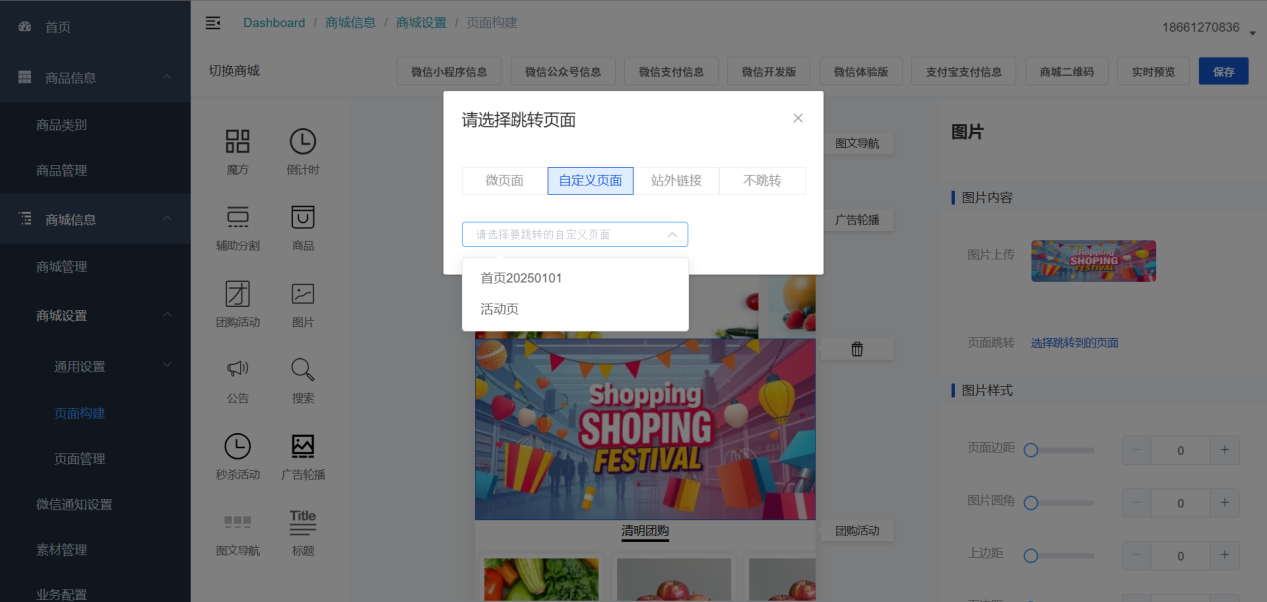Click the 页面边距 slider handle
Viewport: 1267px width, 602px height.
pyautogui.click(x=1031, y=451)
